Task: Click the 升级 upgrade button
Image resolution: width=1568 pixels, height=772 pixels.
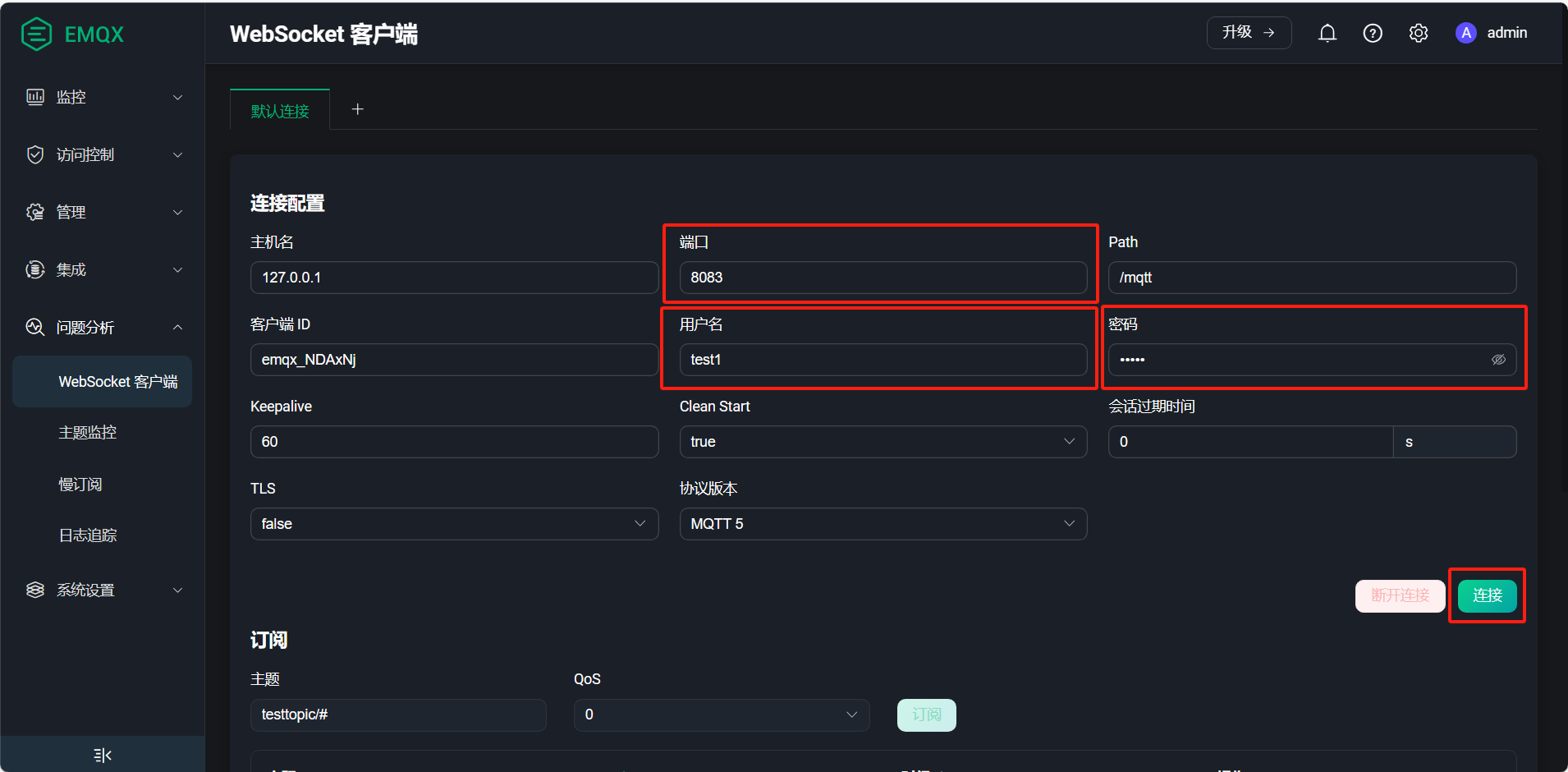Action: point(1249,33)
